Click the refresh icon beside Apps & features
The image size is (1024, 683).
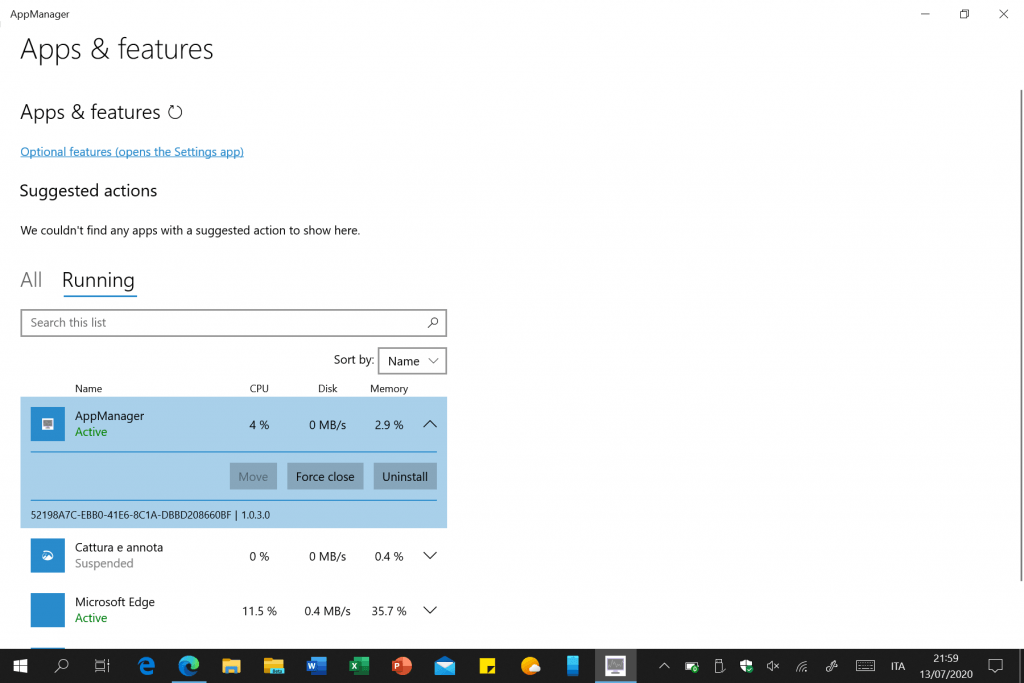pos(175,112)
